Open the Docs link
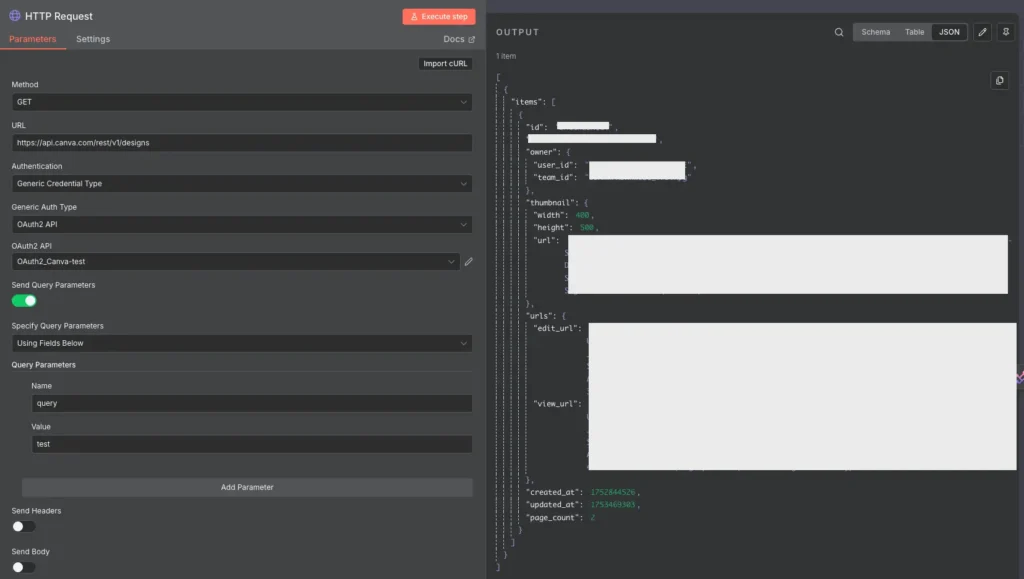This screenshot has height=579, width=1024. 458,39
